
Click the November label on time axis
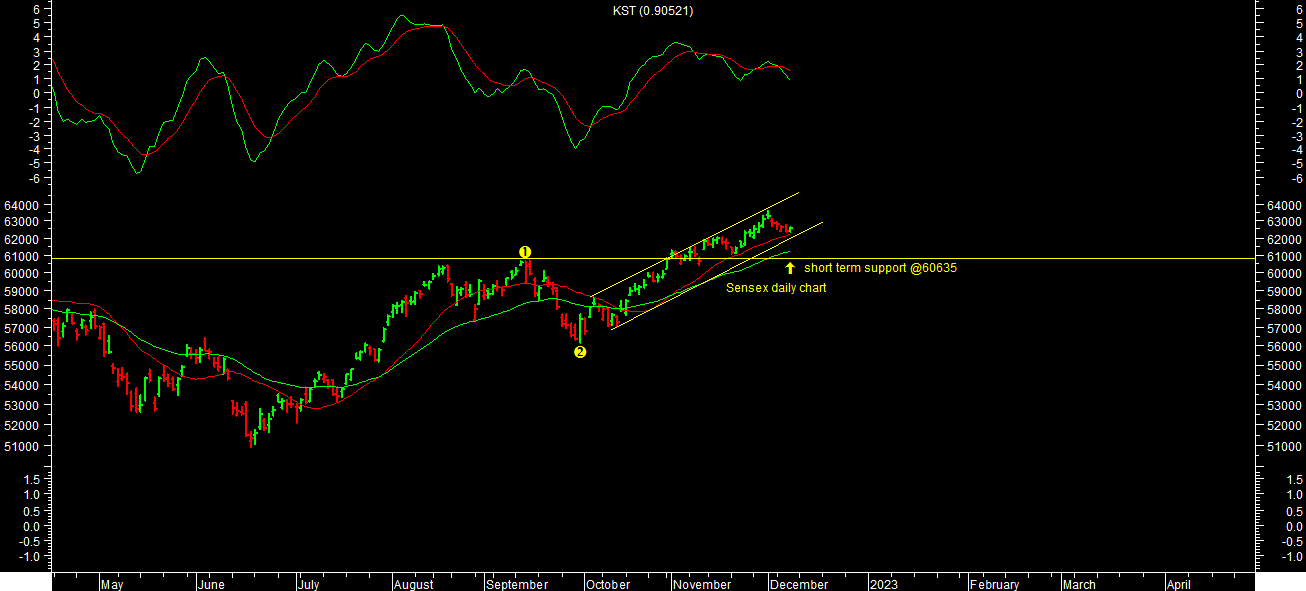click(x=702, y=585)
